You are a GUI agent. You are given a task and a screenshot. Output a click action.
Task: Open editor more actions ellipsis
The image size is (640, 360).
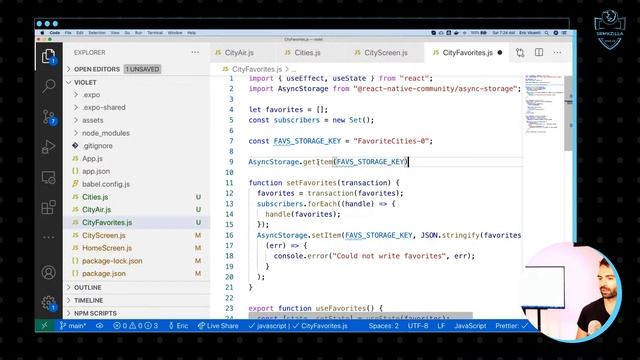557,52
